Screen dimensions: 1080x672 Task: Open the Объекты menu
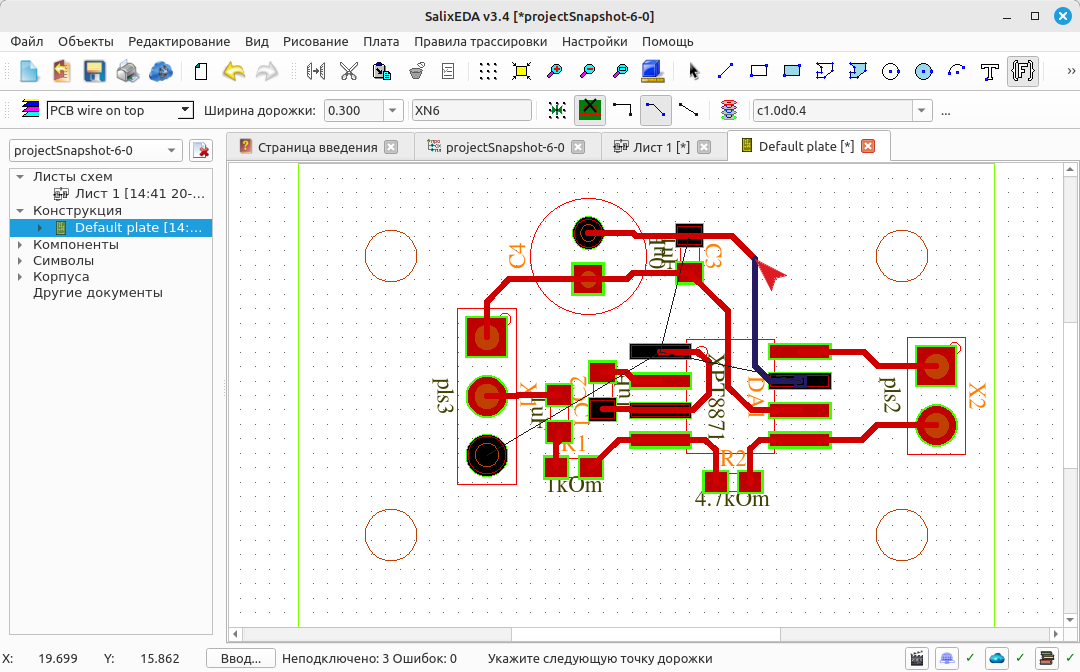point(85,41)
